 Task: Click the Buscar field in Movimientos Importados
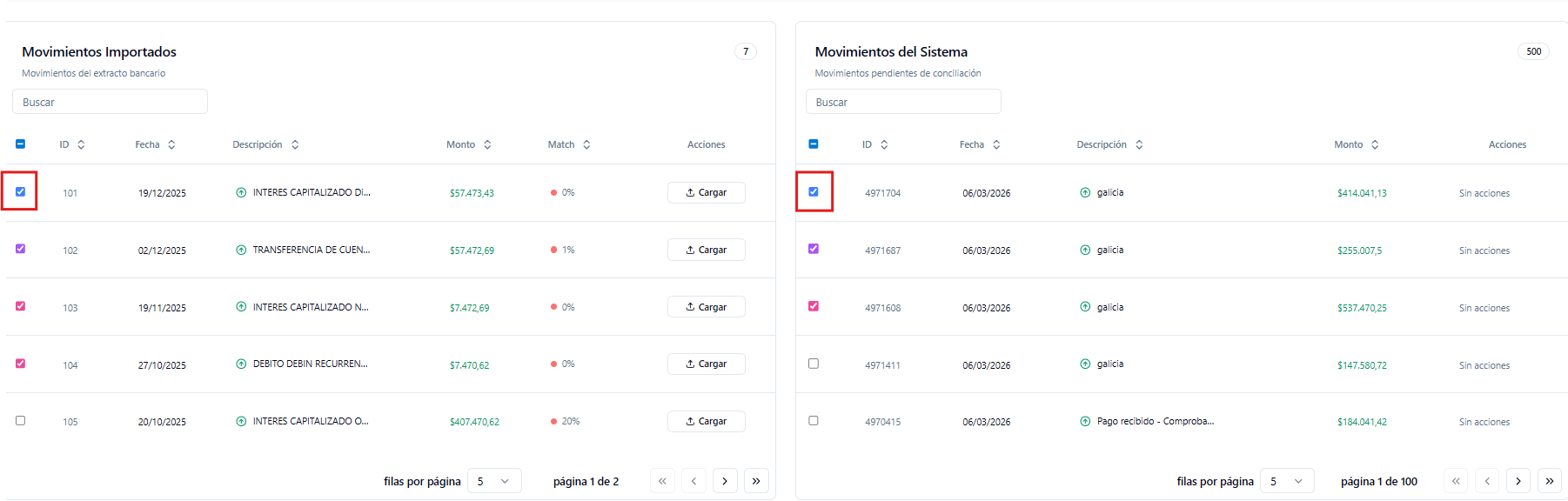(110, 102)
